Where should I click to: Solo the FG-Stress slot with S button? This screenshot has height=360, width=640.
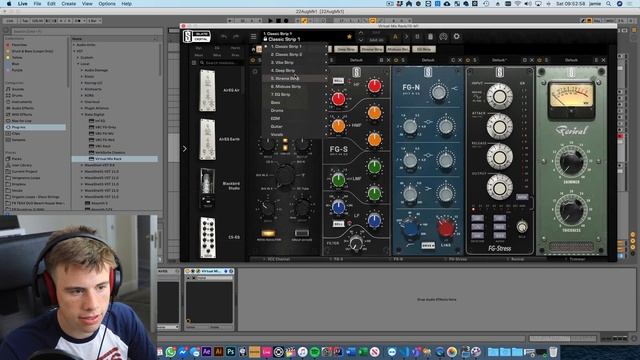(475, 60)
